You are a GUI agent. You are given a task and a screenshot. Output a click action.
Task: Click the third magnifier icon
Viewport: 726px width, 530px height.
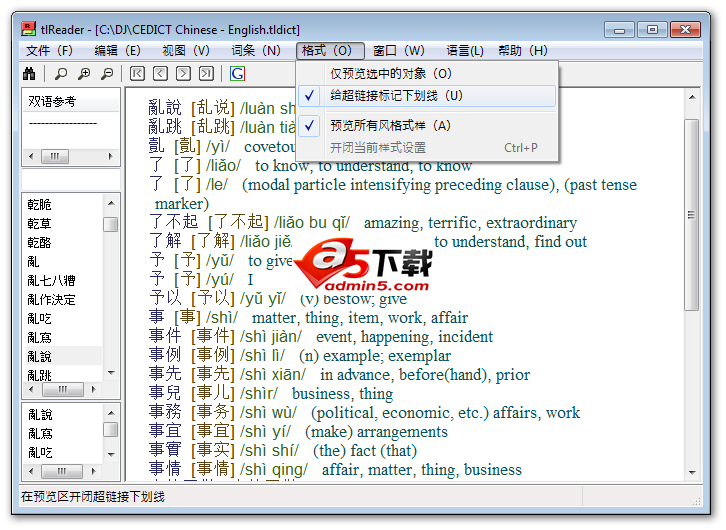107,73
